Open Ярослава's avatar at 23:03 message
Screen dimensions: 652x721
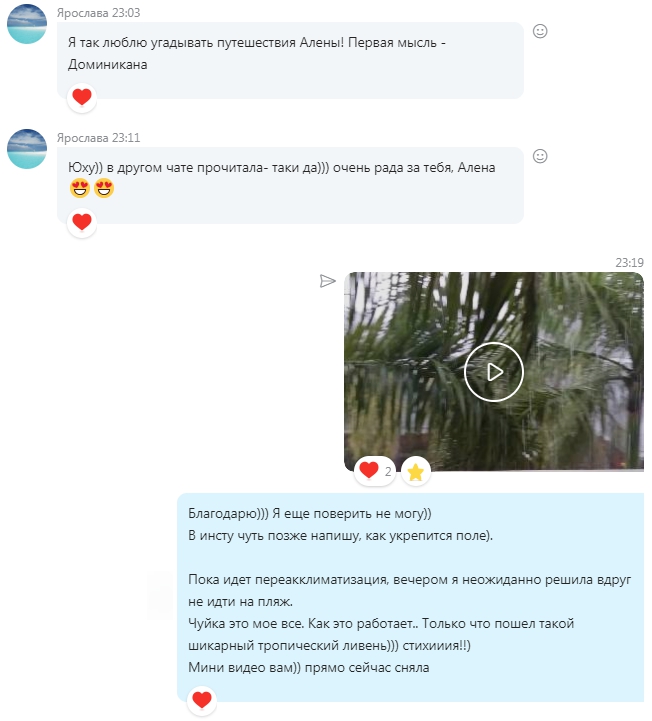27,24
